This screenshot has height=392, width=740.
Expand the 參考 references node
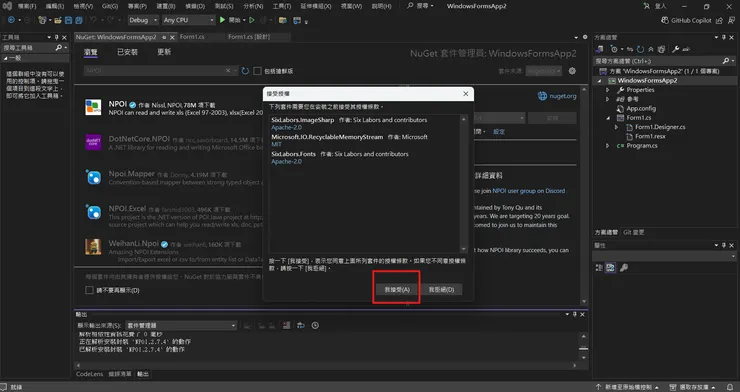pos(608,100)
